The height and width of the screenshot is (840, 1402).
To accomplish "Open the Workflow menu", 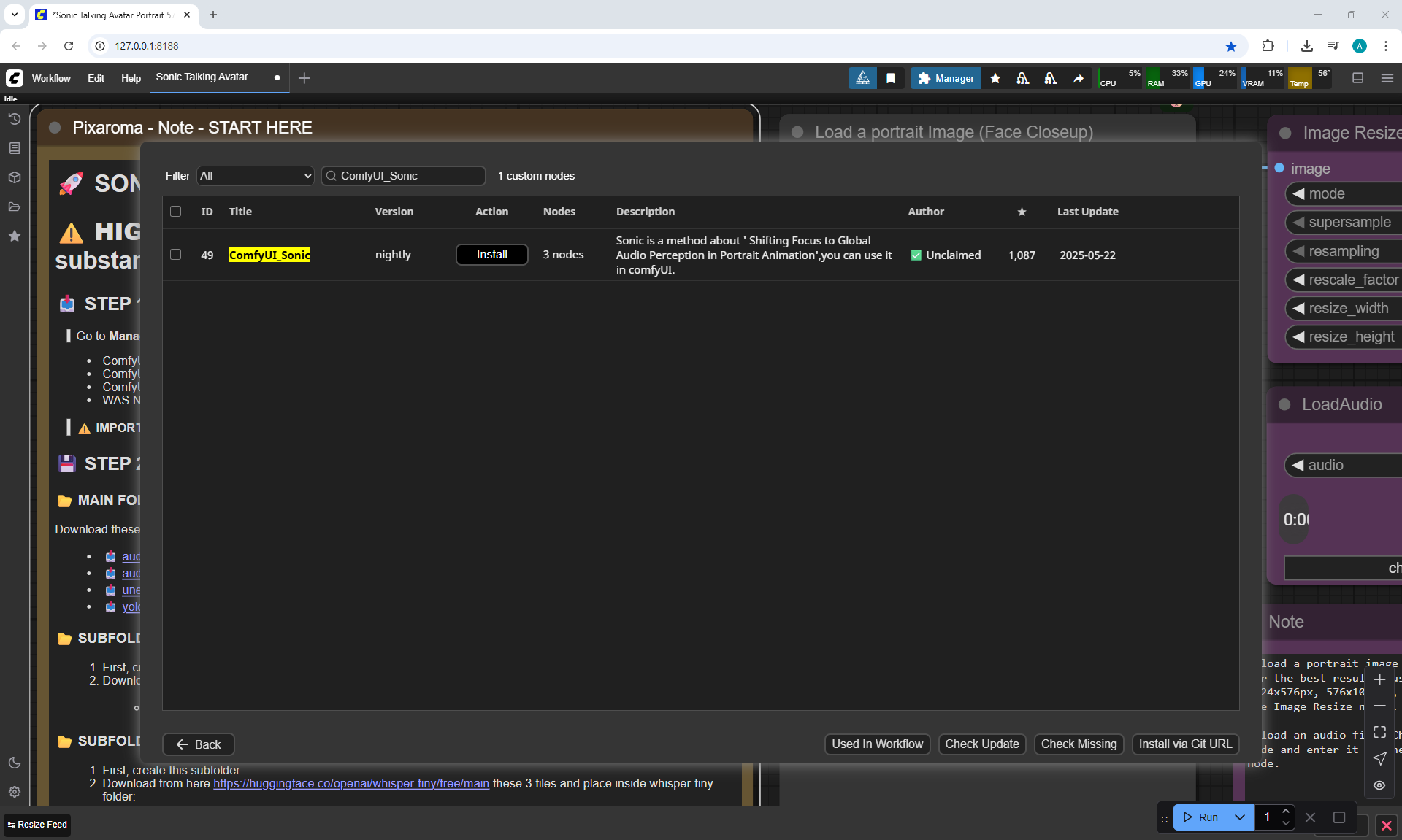I will click(51, 78).
